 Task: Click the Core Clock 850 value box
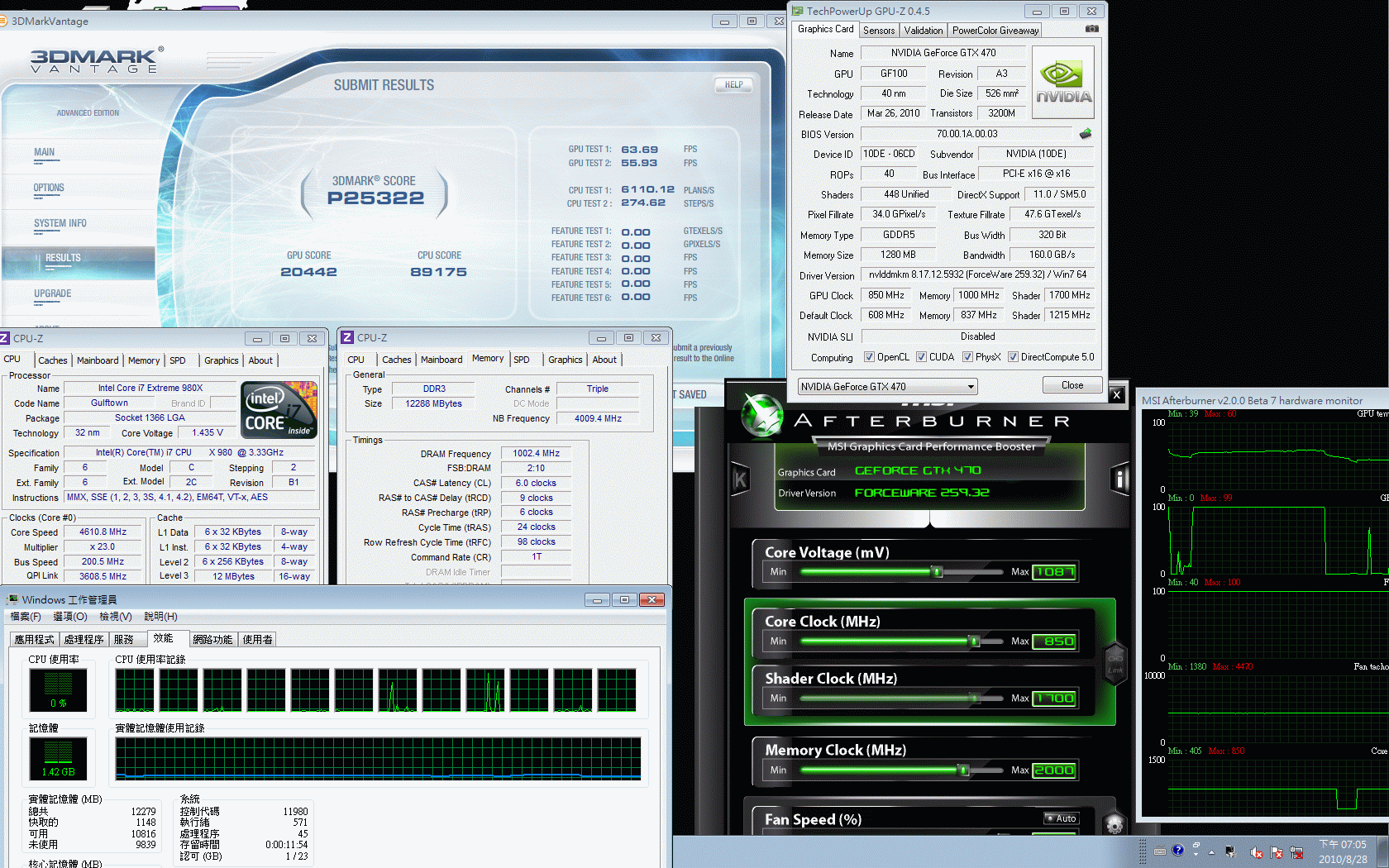1054,641
